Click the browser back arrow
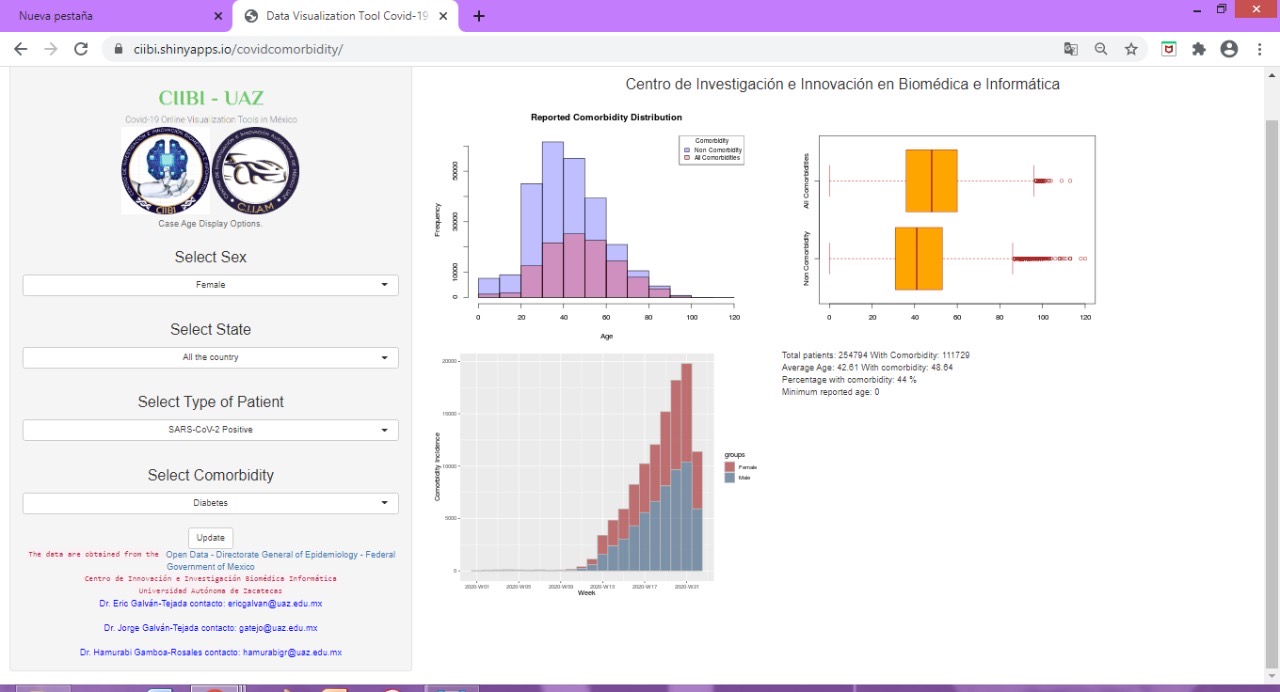The height and width of the screenshot is (692, 1280). (21, 49)
